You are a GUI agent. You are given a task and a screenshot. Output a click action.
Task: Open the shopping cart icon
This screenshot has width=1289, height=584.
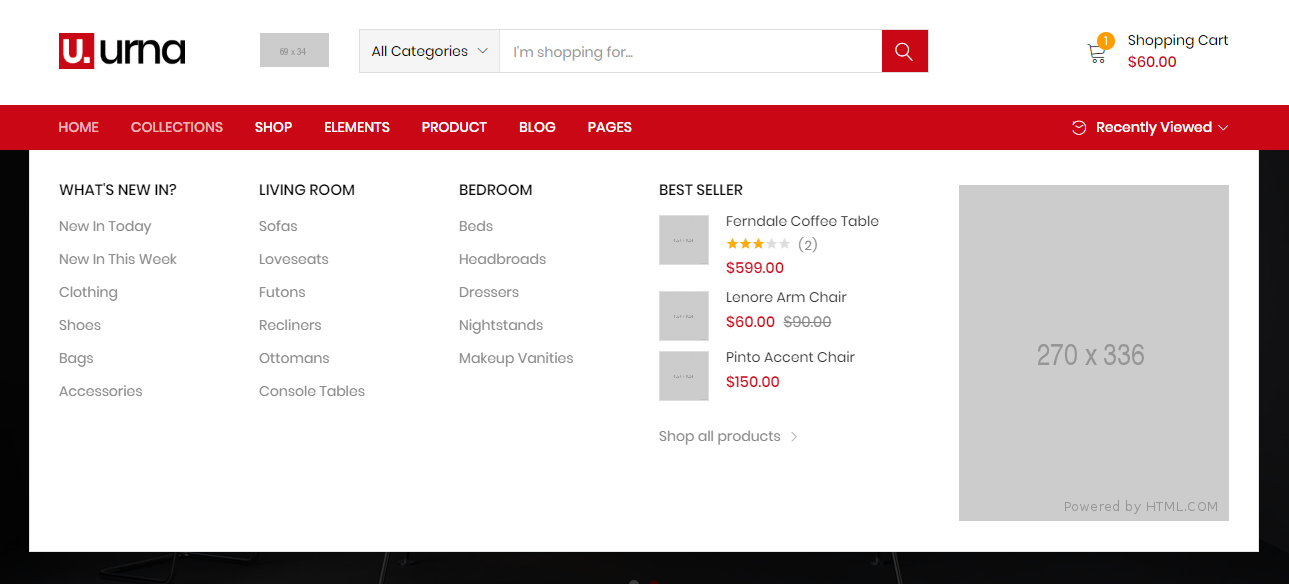1097,54
